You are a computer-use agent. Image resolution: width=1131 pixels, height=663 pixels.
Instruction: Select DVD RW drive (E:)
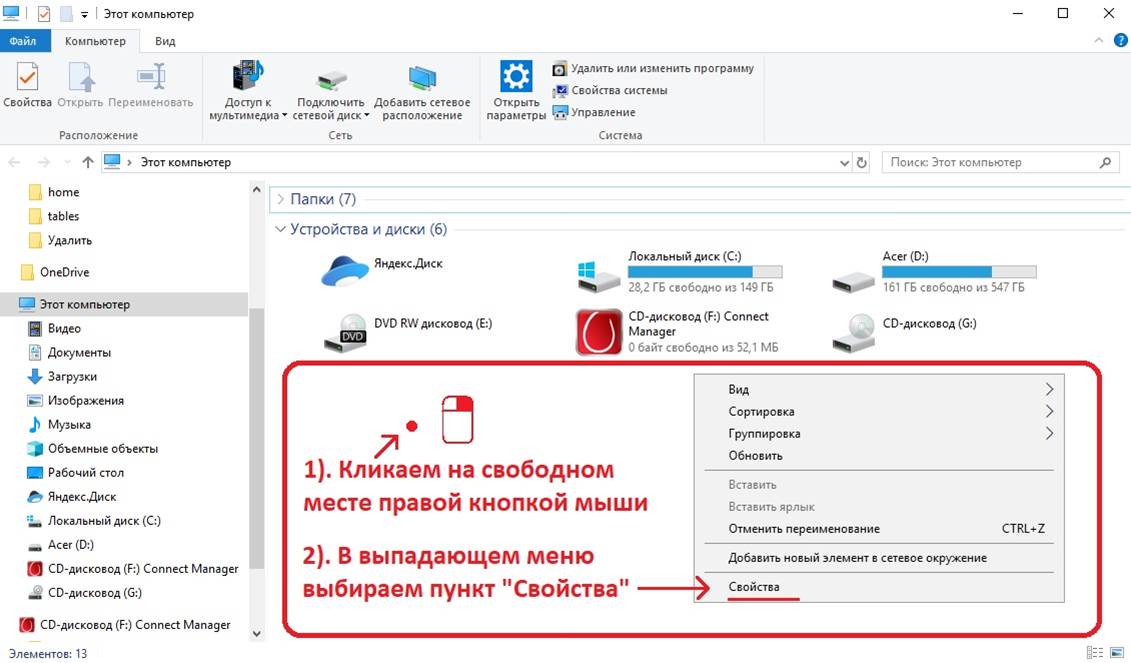408,332
